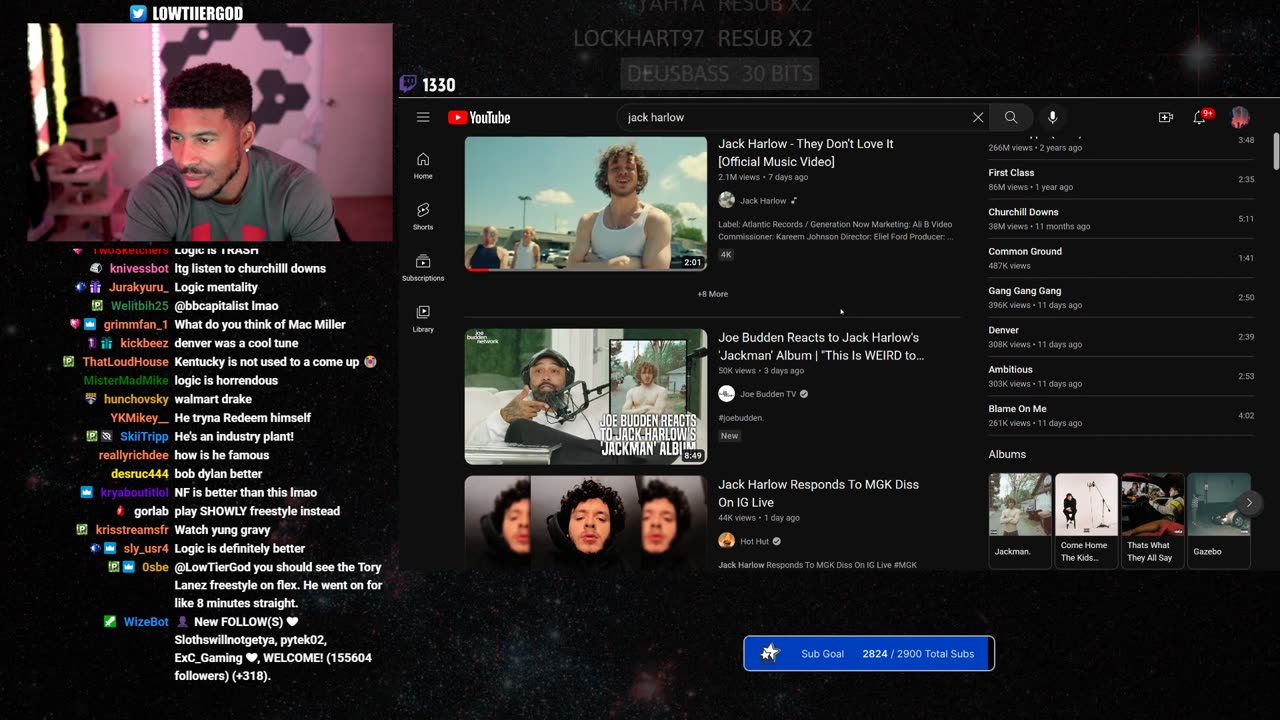
Task: Click chat username 'ThatLoudHouse'
Action: [125, 362]
